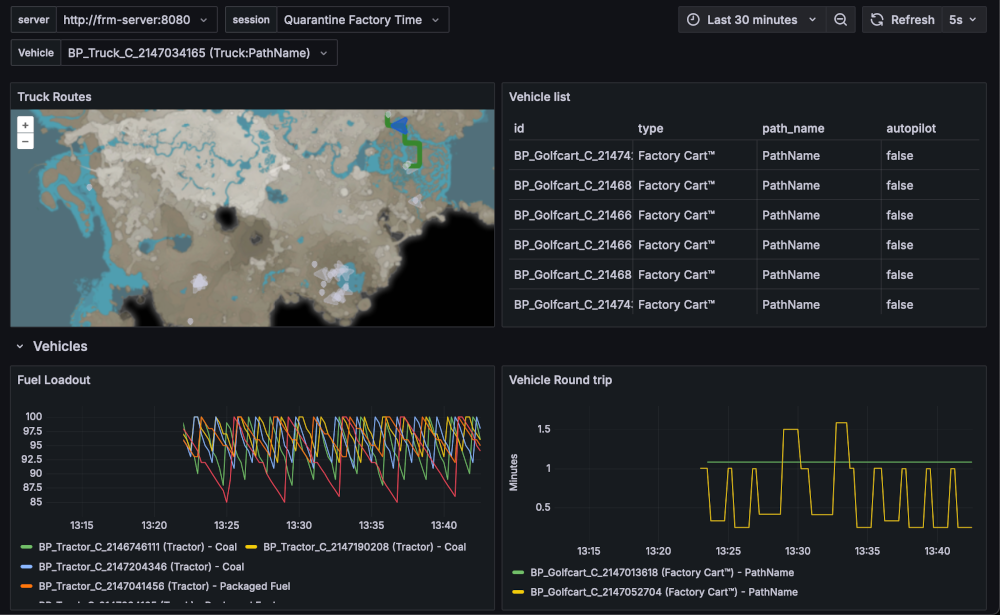Click the blue truck marker on map
Image resolution: width=1000 pixels, height=615 pixels.
[400, 125]
